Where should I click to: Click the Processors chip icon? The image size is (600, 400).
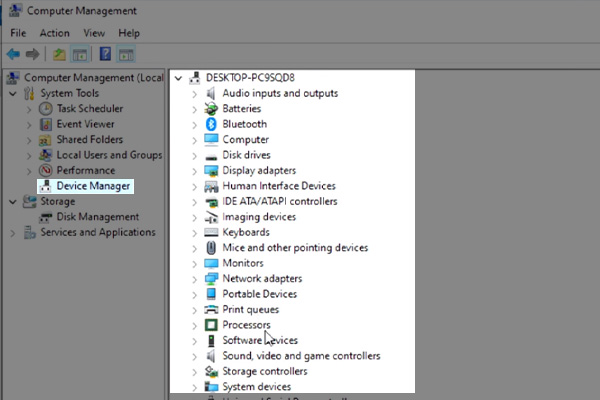pyautogui.click(x=211, y=325)
